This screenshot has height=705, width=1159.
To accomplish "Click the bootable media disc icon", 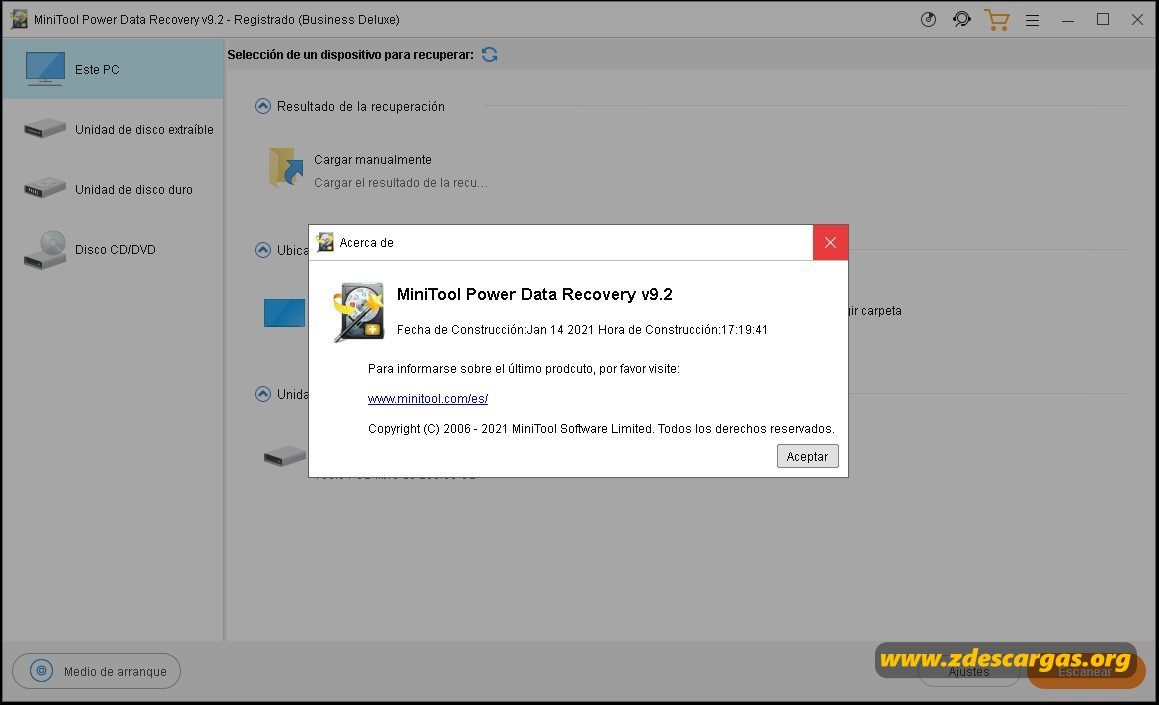I will click(41, 671).
